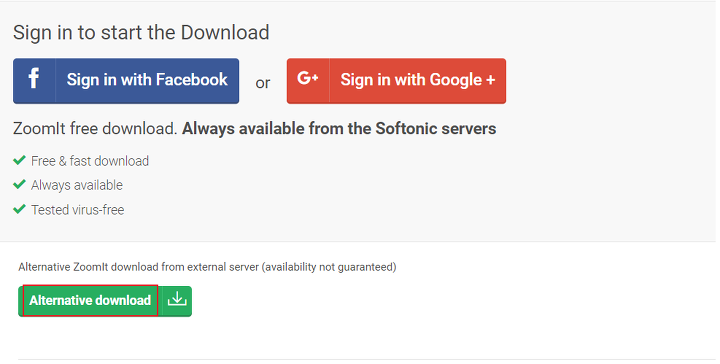720x364 pixels.
Task: Click the "or" text between sign-in buttons
Action: [x=263, y=83]
